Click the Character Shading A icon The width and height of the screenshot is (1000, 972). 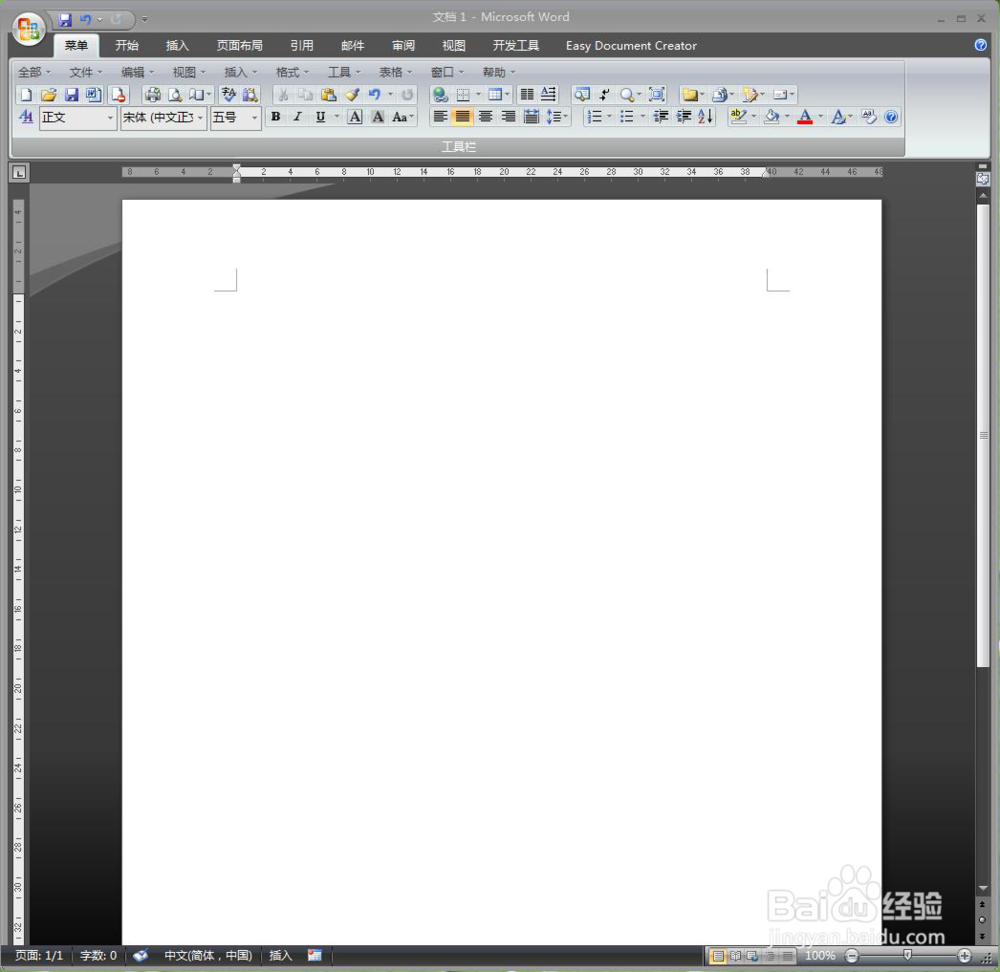(x=378, y=117)
